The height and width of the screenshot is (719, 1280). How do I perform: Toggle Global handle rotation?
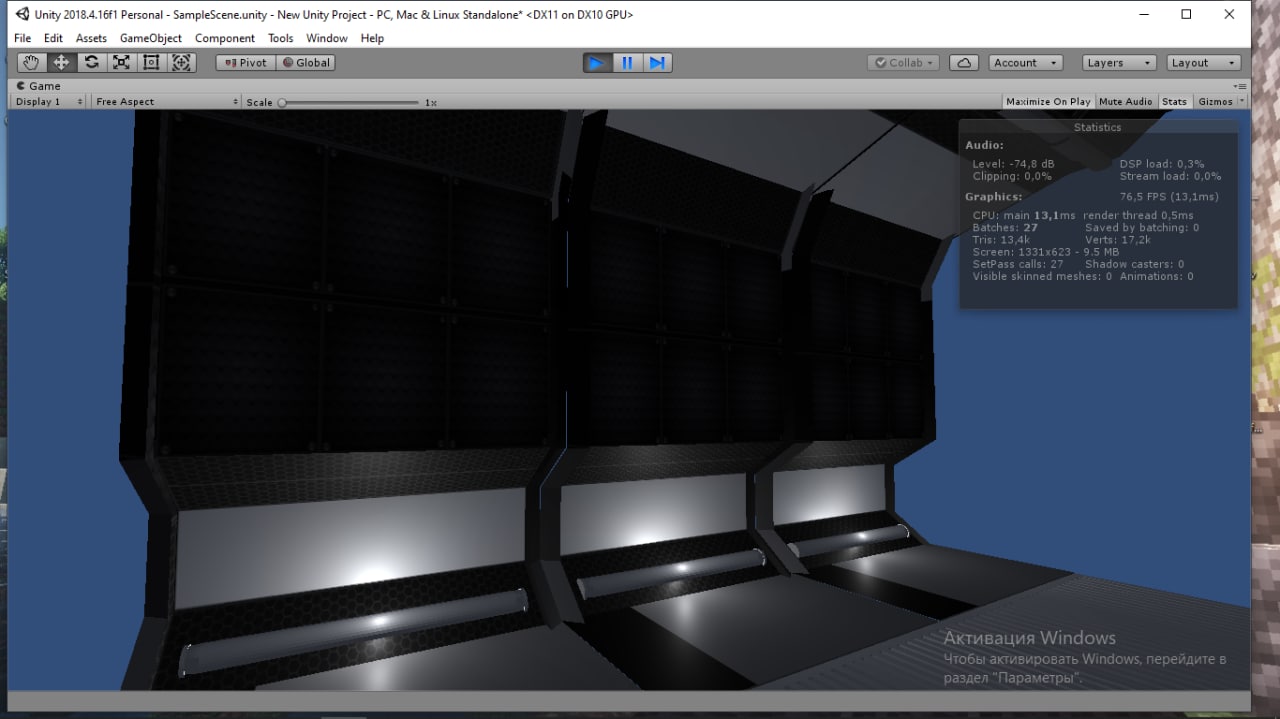click(x=306, y=62)
